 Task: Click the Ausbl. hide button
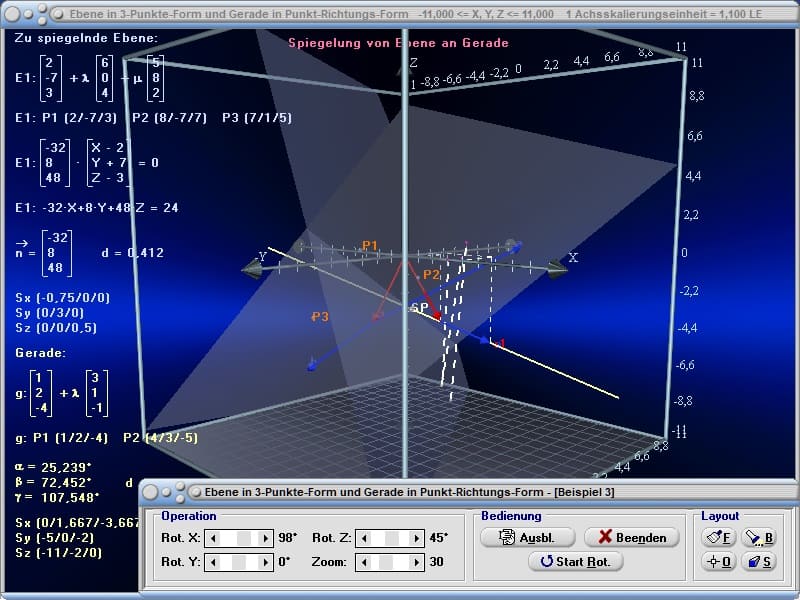point(528,537)
